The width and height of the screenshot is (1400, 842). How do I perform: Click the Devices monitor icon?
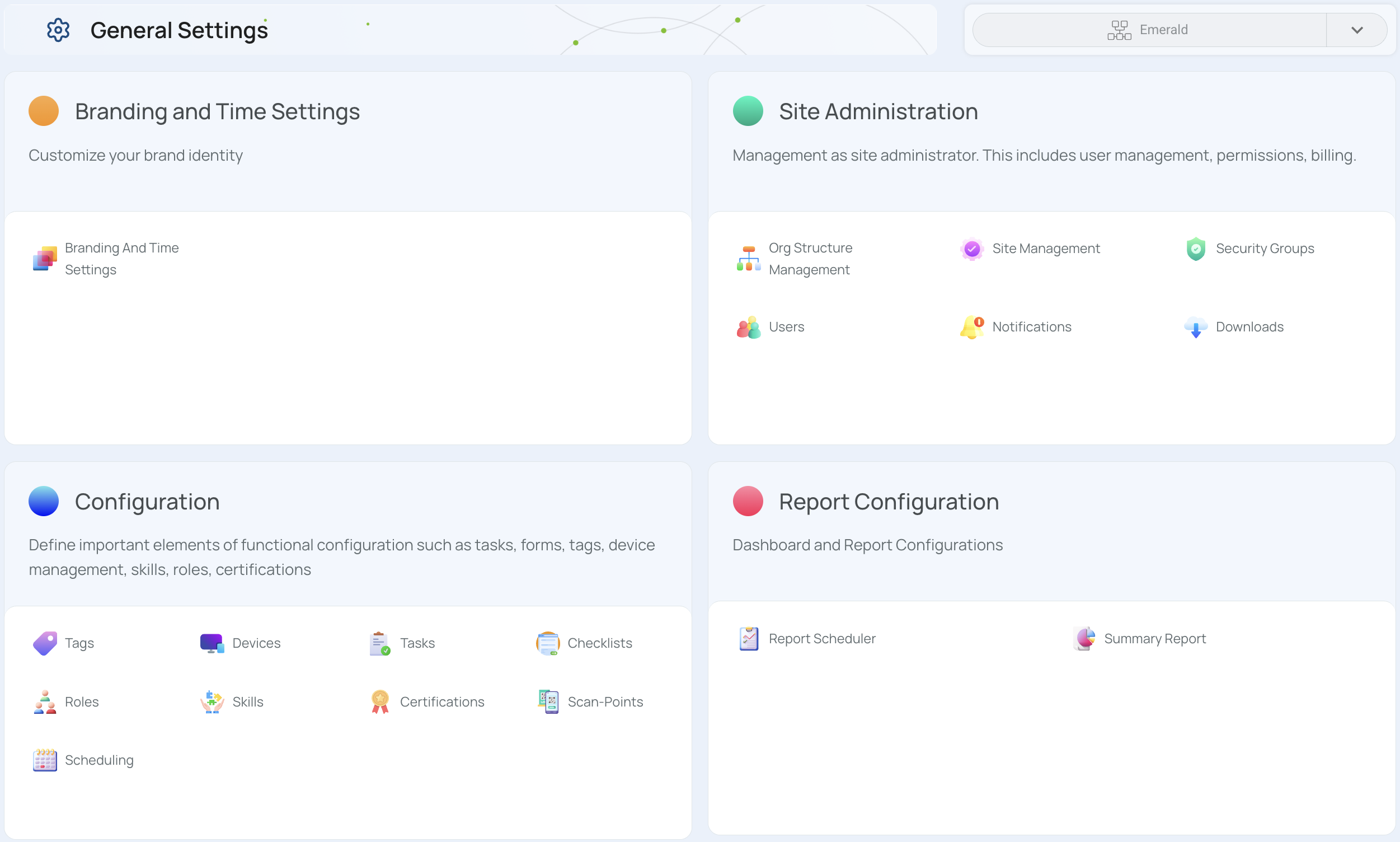[x=212, y=643]
